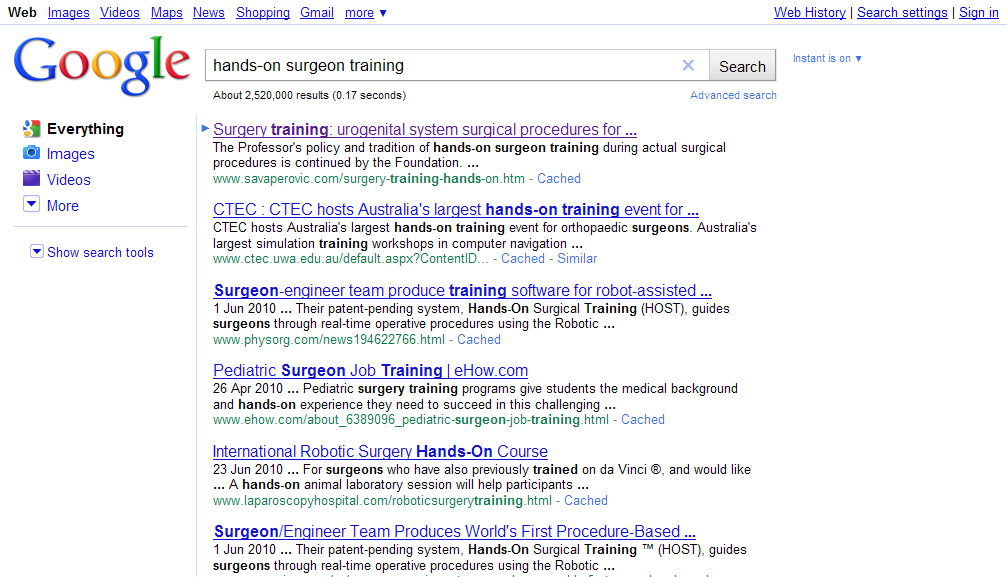Screen dimensions: 1007x577
Task: Go to News in the top navigation
Action: [x=209, y=13]
